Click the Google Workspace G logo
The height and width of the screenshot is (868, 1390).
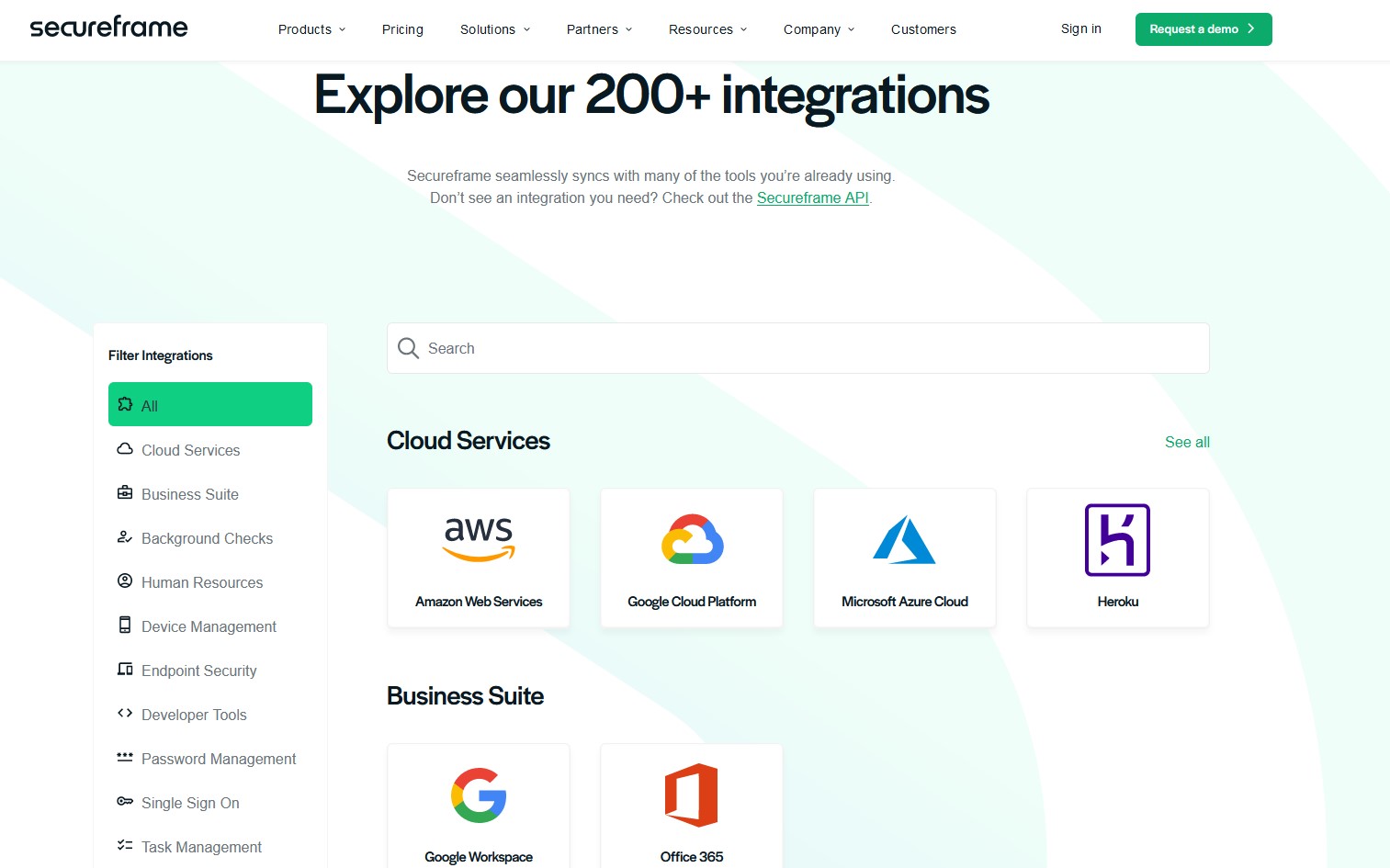click(479, 795)
